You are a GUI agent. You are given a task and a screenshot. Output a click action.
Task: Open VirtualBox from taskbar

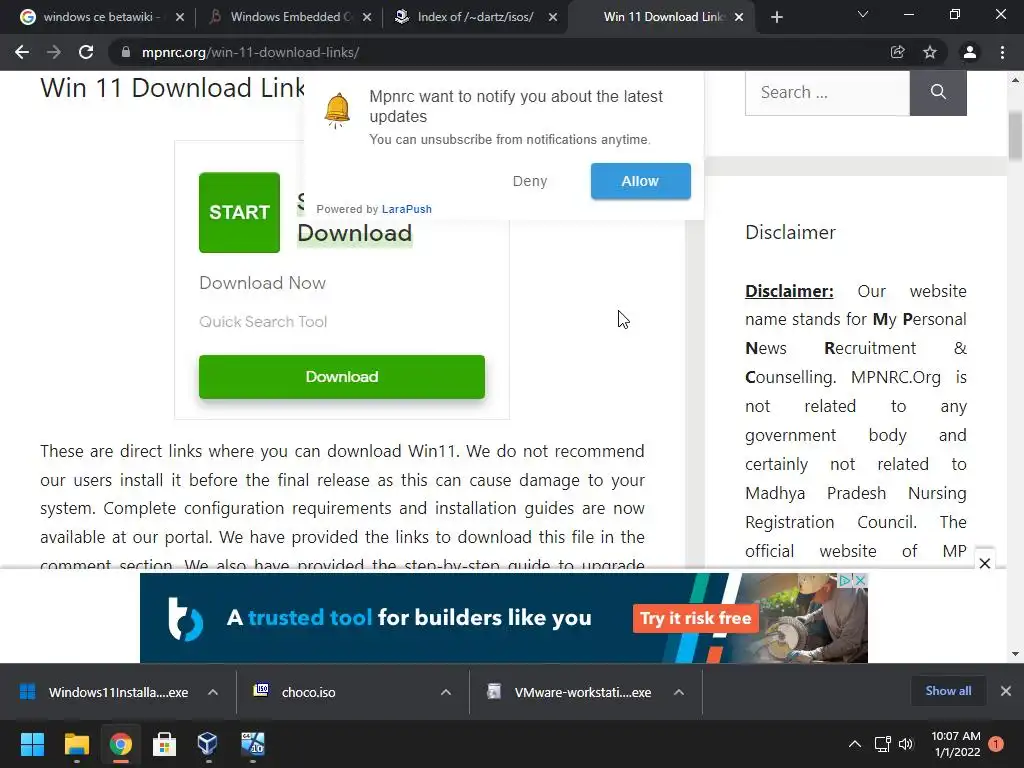click(208, 744)
